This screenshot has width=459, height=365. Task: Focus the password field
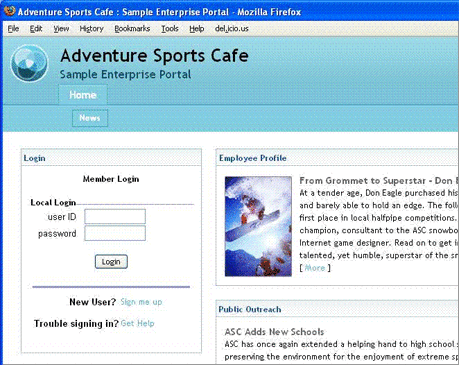pyautogui.click(x=115, y=233)
